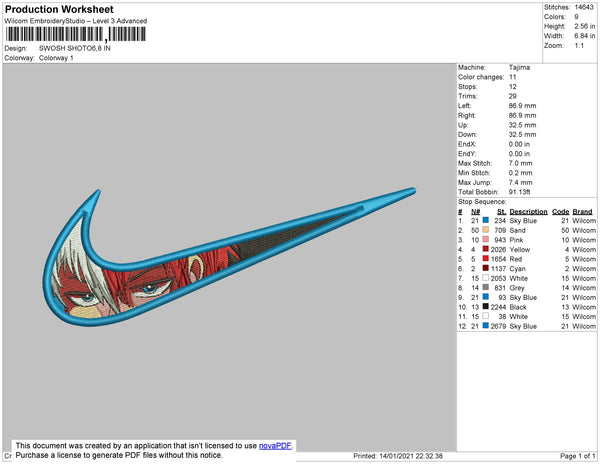Click the Description column header
This screenshot has height=464, width=600.
click(528, 212)
